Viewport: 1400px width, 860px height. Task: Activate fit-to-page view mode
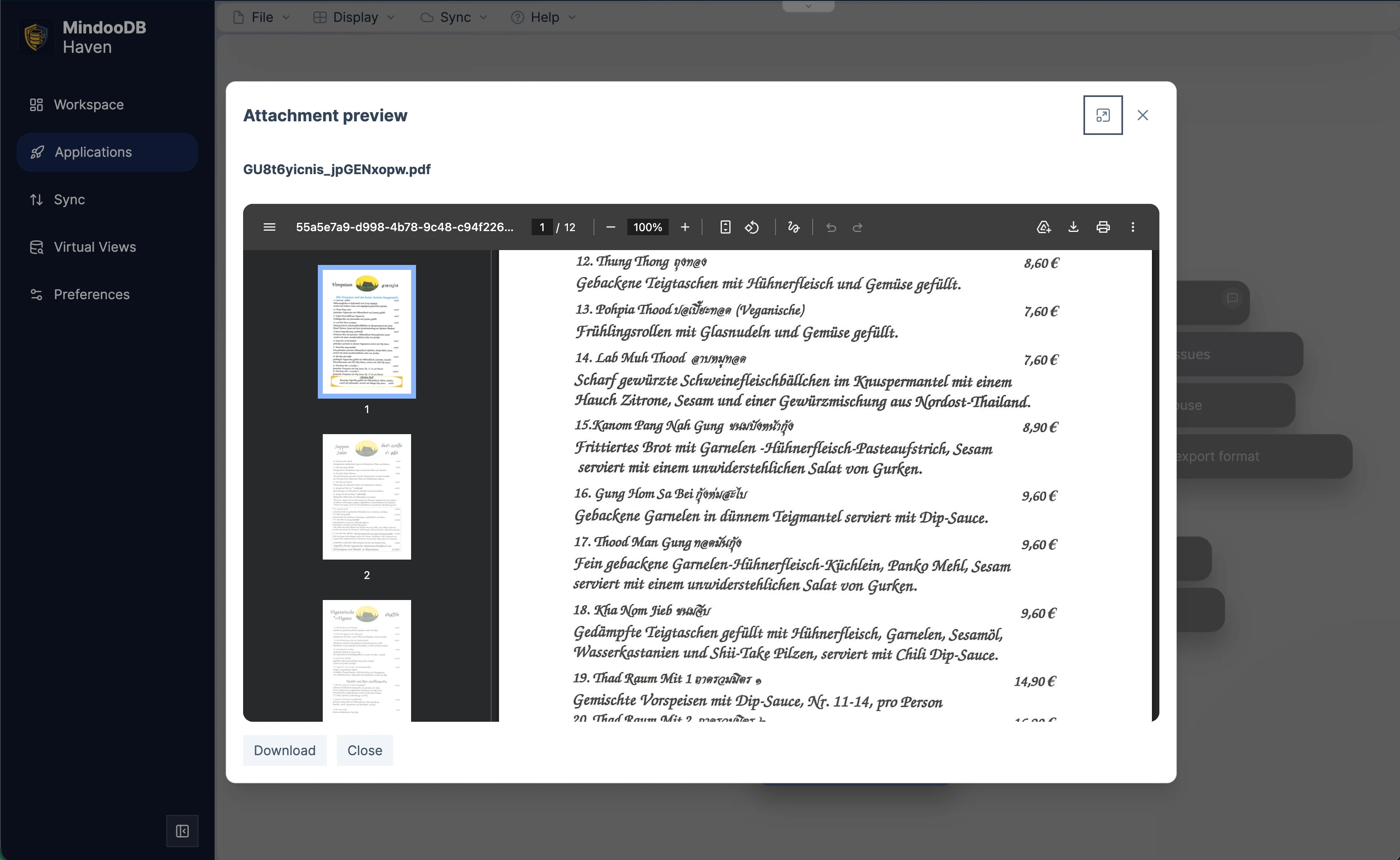pyautogui.click(x=725, y=227)
